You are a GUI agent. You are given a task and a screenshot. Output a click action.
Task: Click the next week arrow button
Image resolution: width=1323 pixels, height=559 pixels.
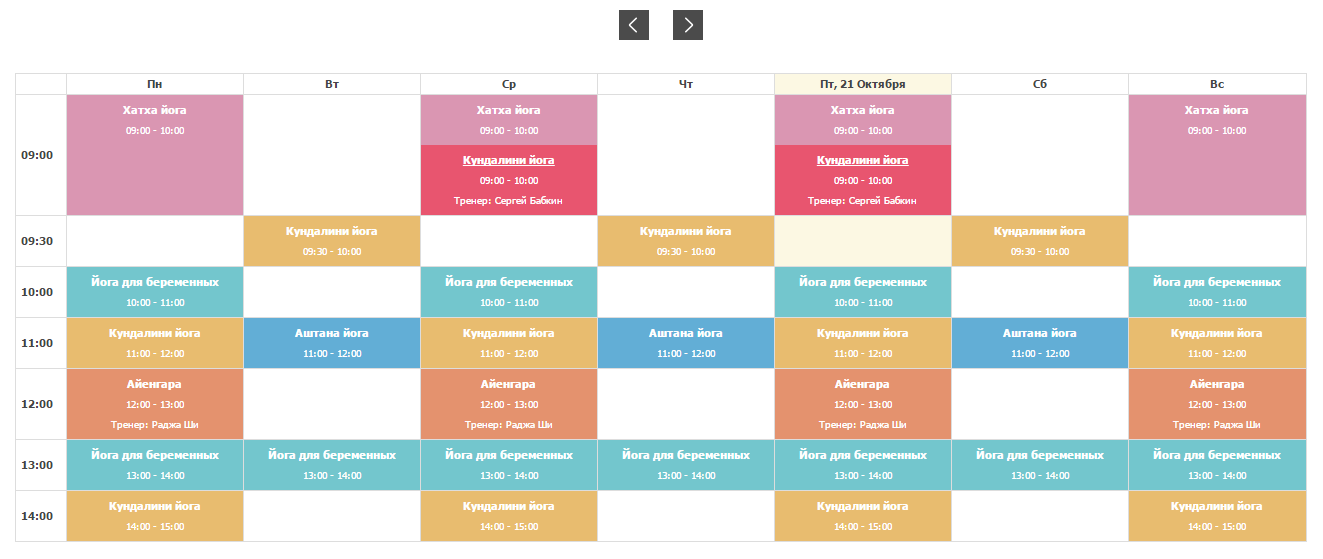tap(687, 25)
